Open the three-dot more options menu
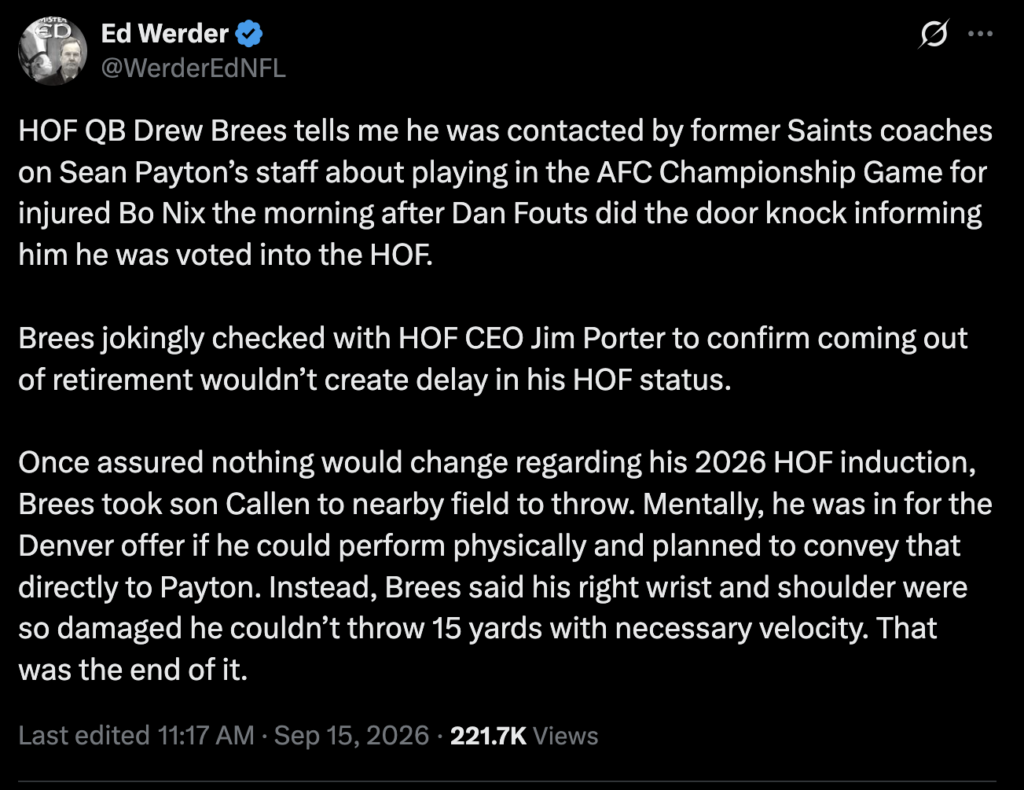Screen dimensions: 1024x790 click(981, 33)
